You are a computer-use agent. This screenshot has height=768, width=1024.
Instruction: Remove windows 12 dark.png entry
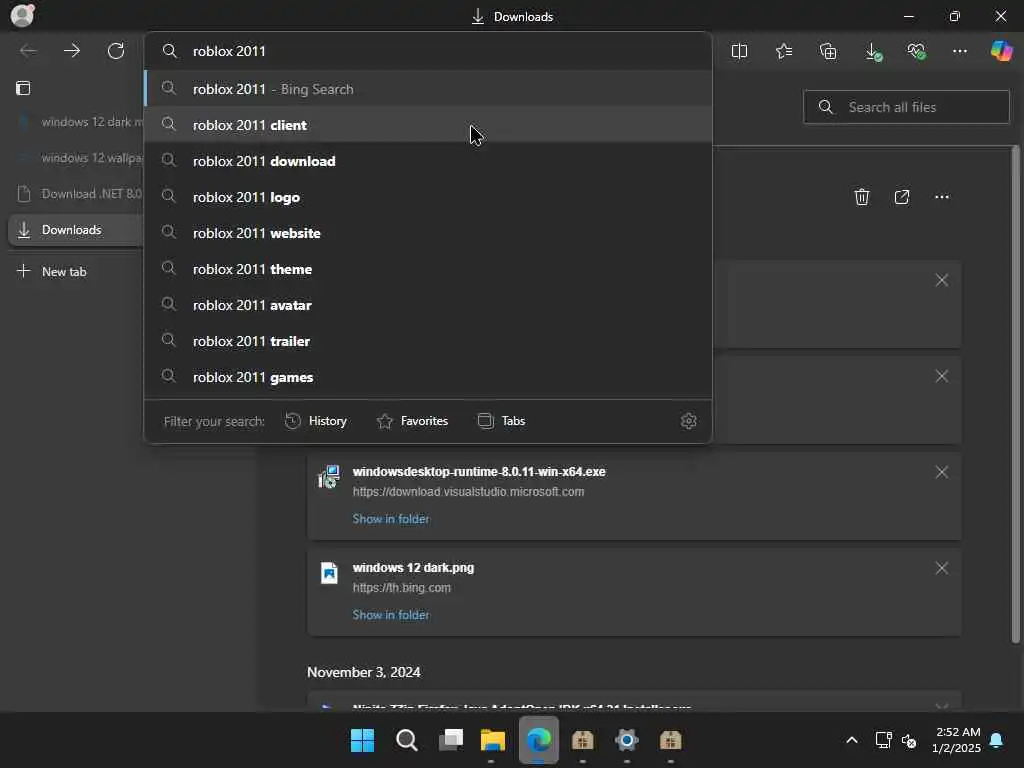[942, 568]
